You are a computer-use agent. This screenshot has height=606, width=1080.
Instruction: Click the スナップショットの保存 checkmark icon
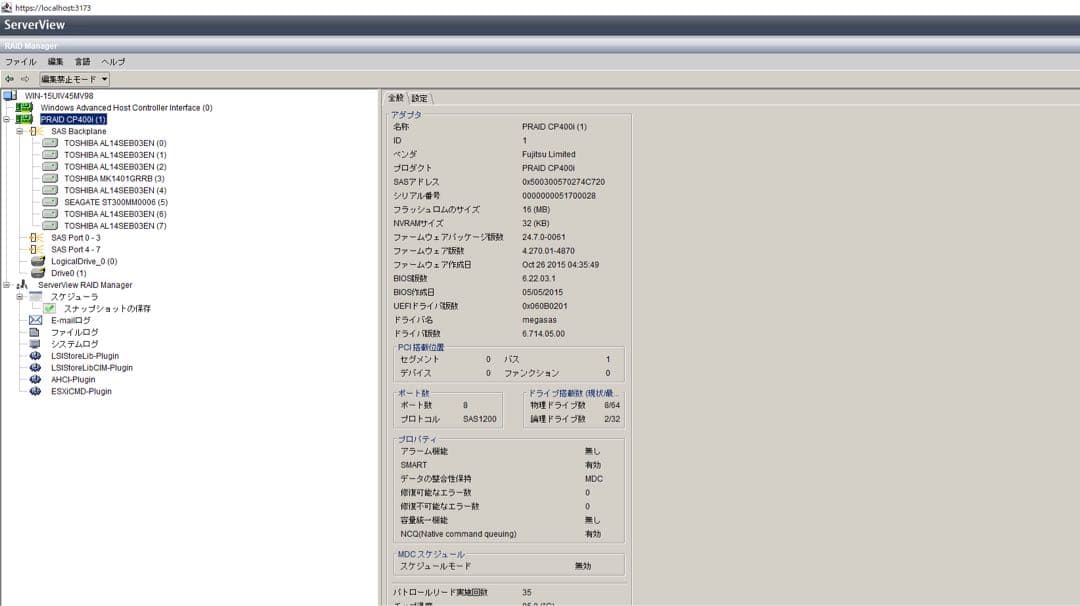(49, 309)
